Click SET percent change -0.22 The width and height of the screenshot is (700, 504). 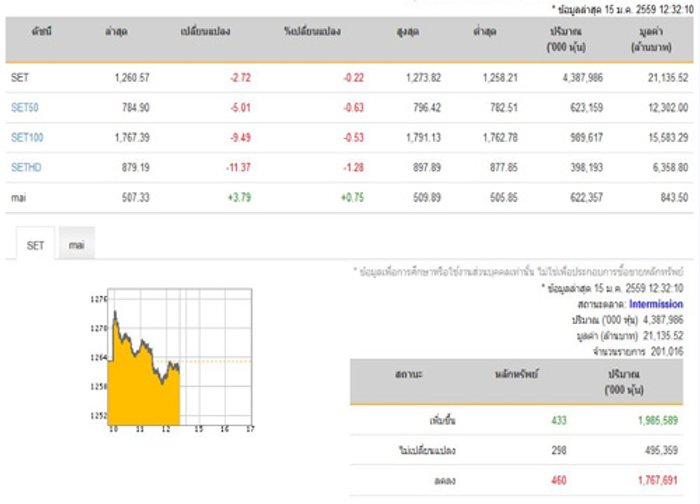[x=354, y=78]
